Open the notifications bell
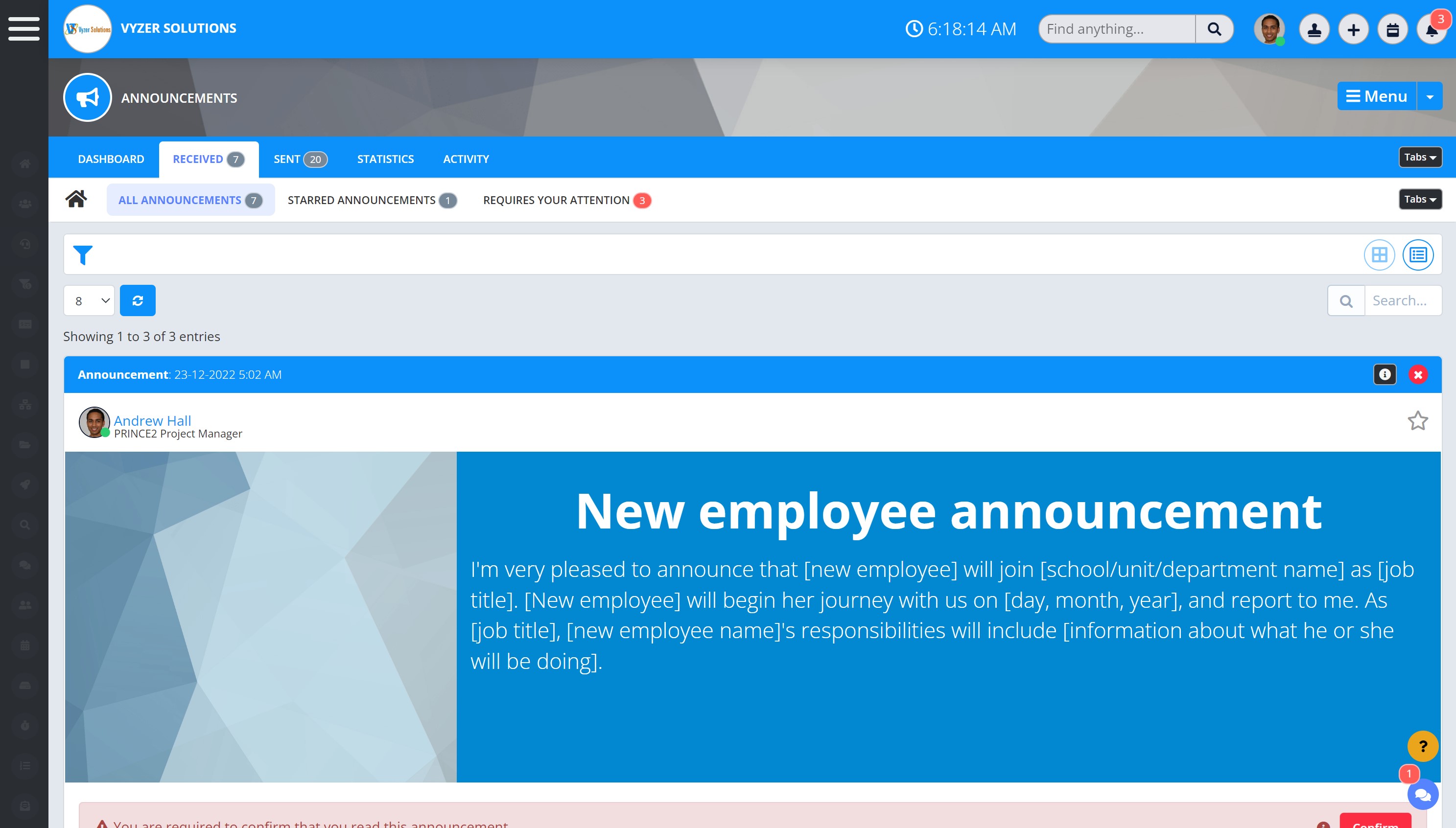Screen dimensions: 1456x828 point(1432,29)
